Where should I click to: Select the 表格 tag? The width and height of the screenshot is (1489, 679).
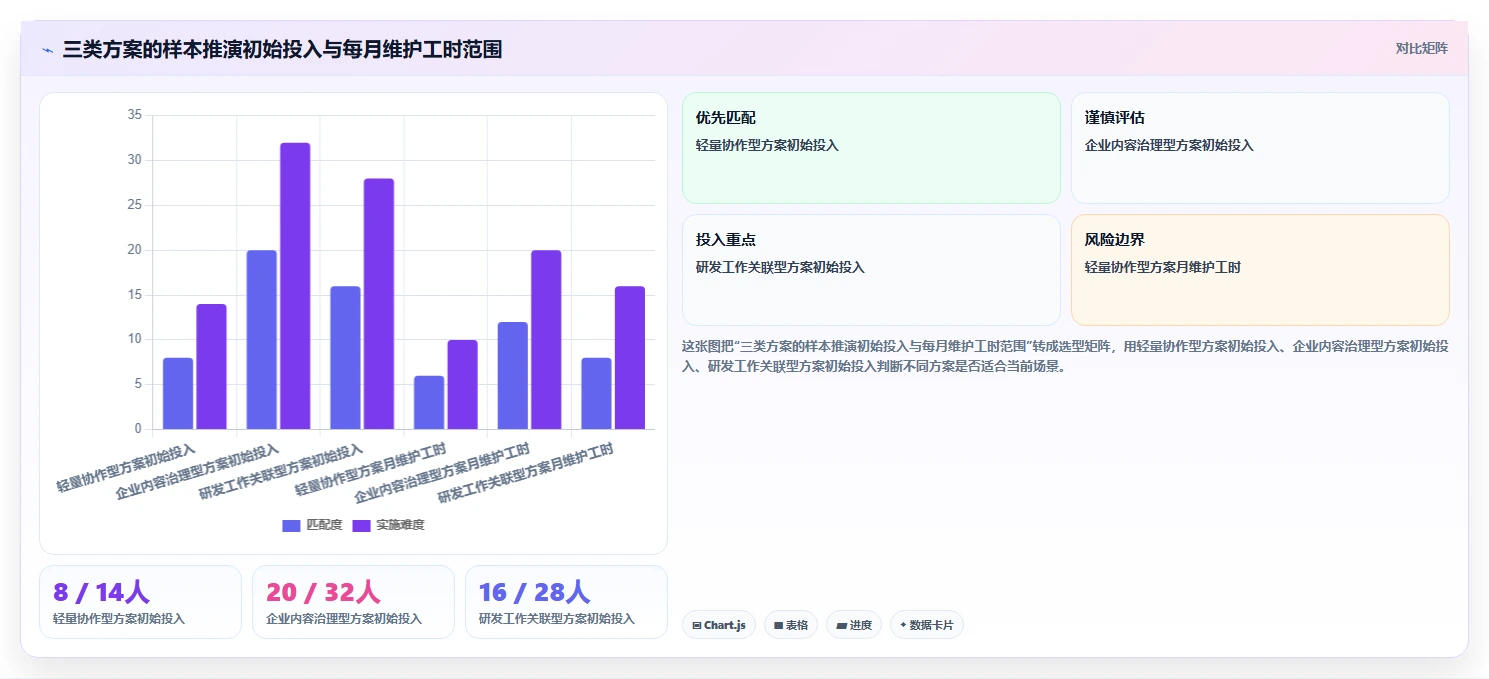pos(791,625)
